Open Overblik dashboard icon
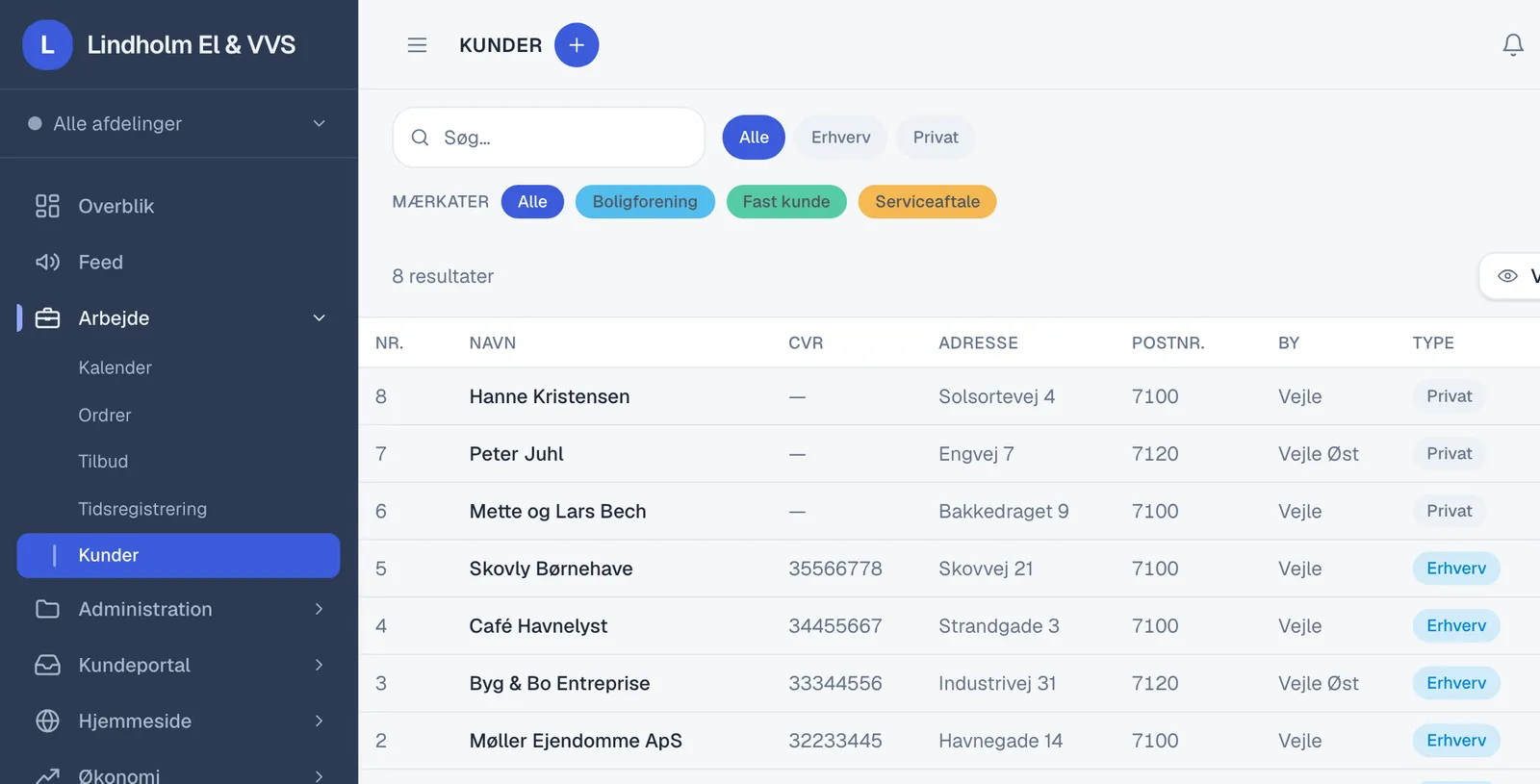This screenshot has width=1540, height=784. 47,206
